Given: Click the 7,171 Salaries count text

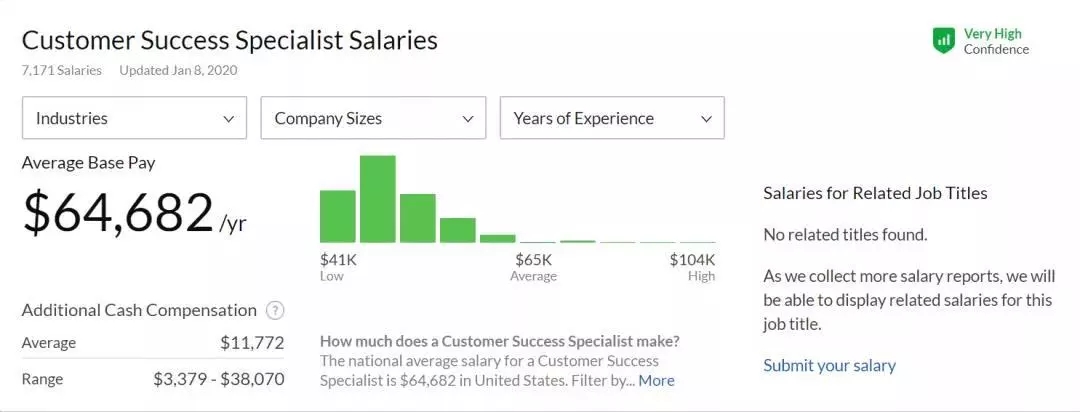Looking at the screenshot, I should [x=62, y=70].
